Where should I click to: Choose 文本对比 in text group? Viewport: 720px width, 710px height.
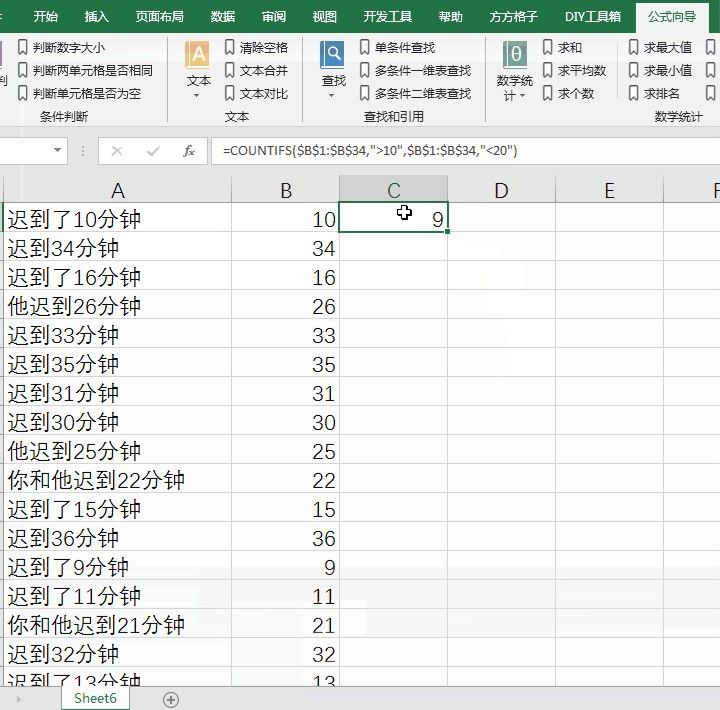click(x=256, y=93)
